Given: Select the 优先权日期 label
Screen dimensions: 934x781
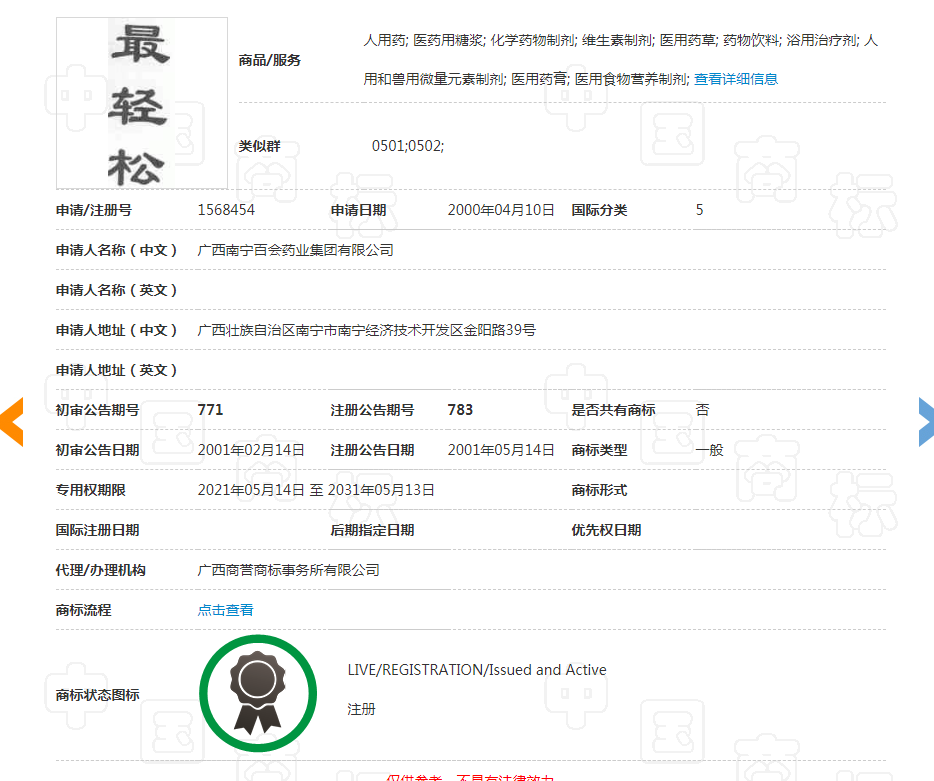Looking at the screenshot, I should click(606, 530).
